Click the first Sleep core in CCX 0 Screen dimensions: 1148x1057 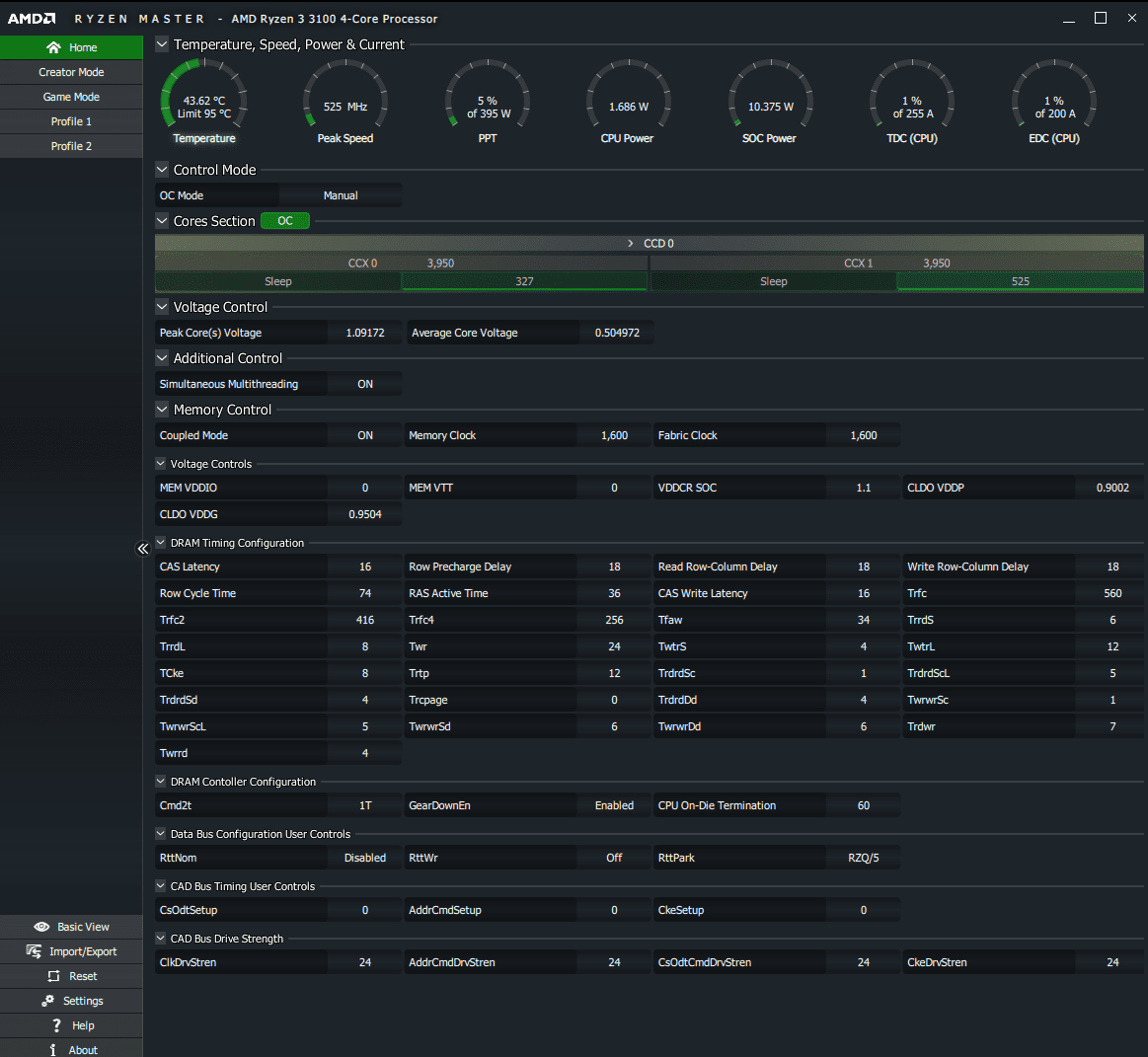tap(277, 281)
